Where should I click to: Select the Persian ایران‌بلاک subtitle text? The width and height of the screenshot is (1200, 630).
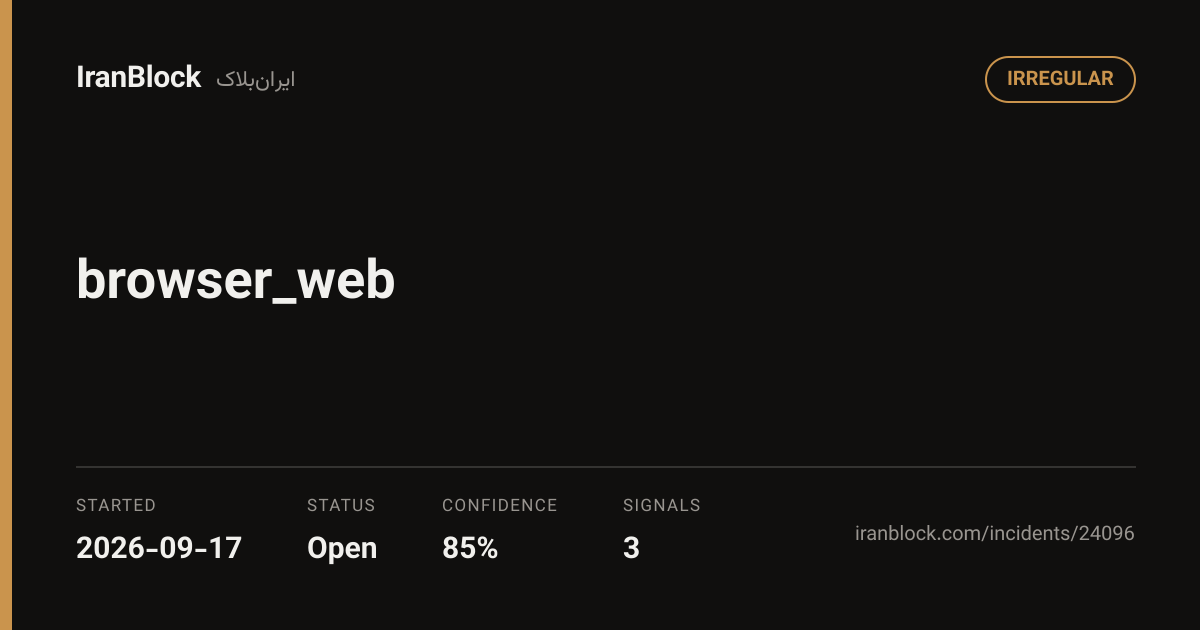coord(256,80)
